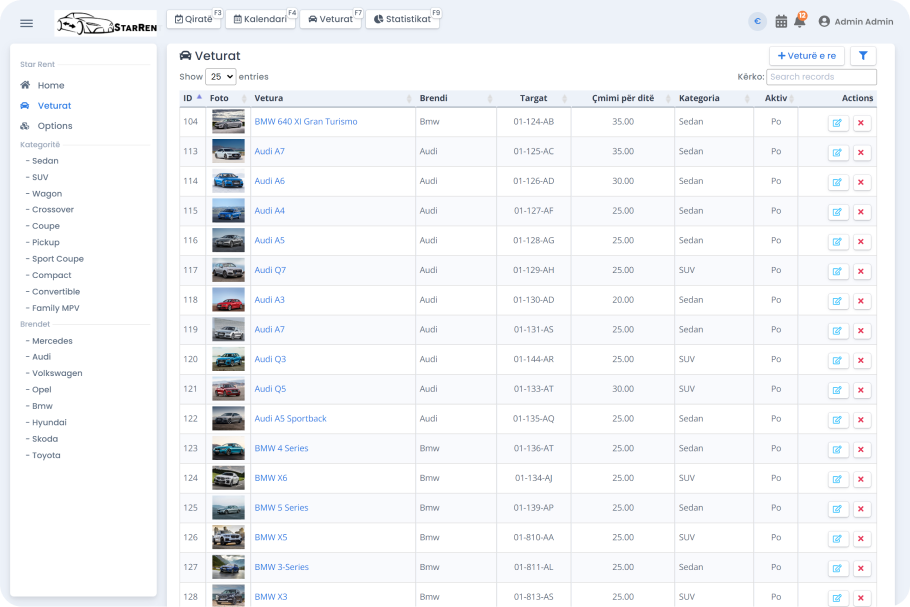This screenshot has height=607, width=910.
Task: Open the calendar icon in header
Action: click(781, 21)
